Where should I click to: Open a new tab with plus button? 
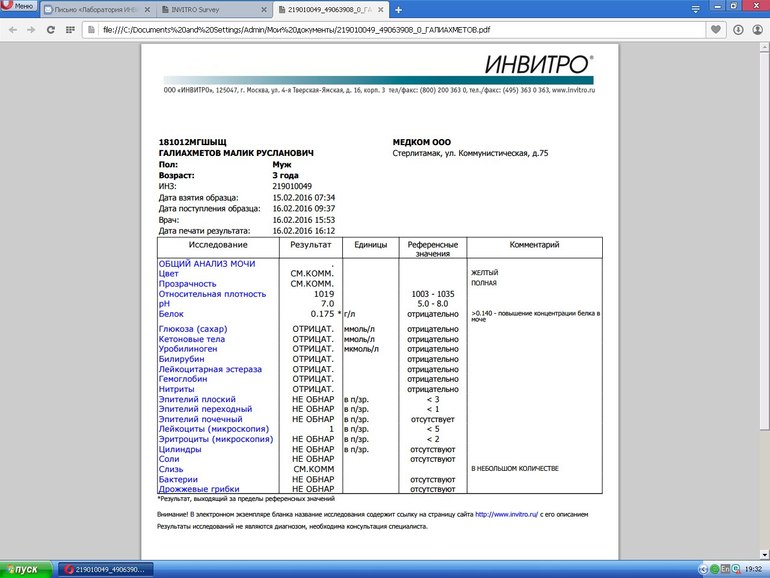coord(398,9)
